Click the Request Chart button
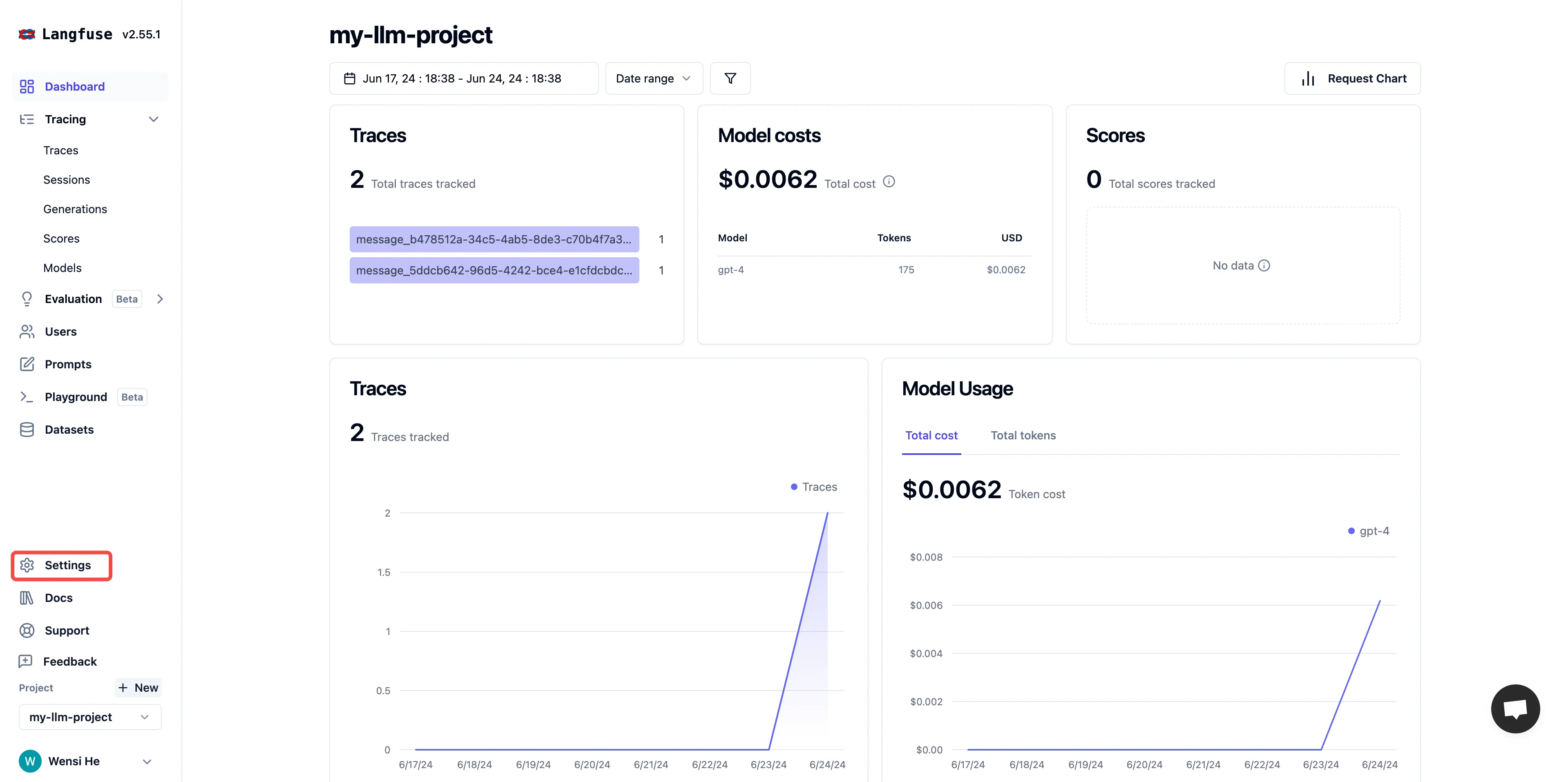The width and height of the screenshot is (1568, 782). (x=1352, y=78)
